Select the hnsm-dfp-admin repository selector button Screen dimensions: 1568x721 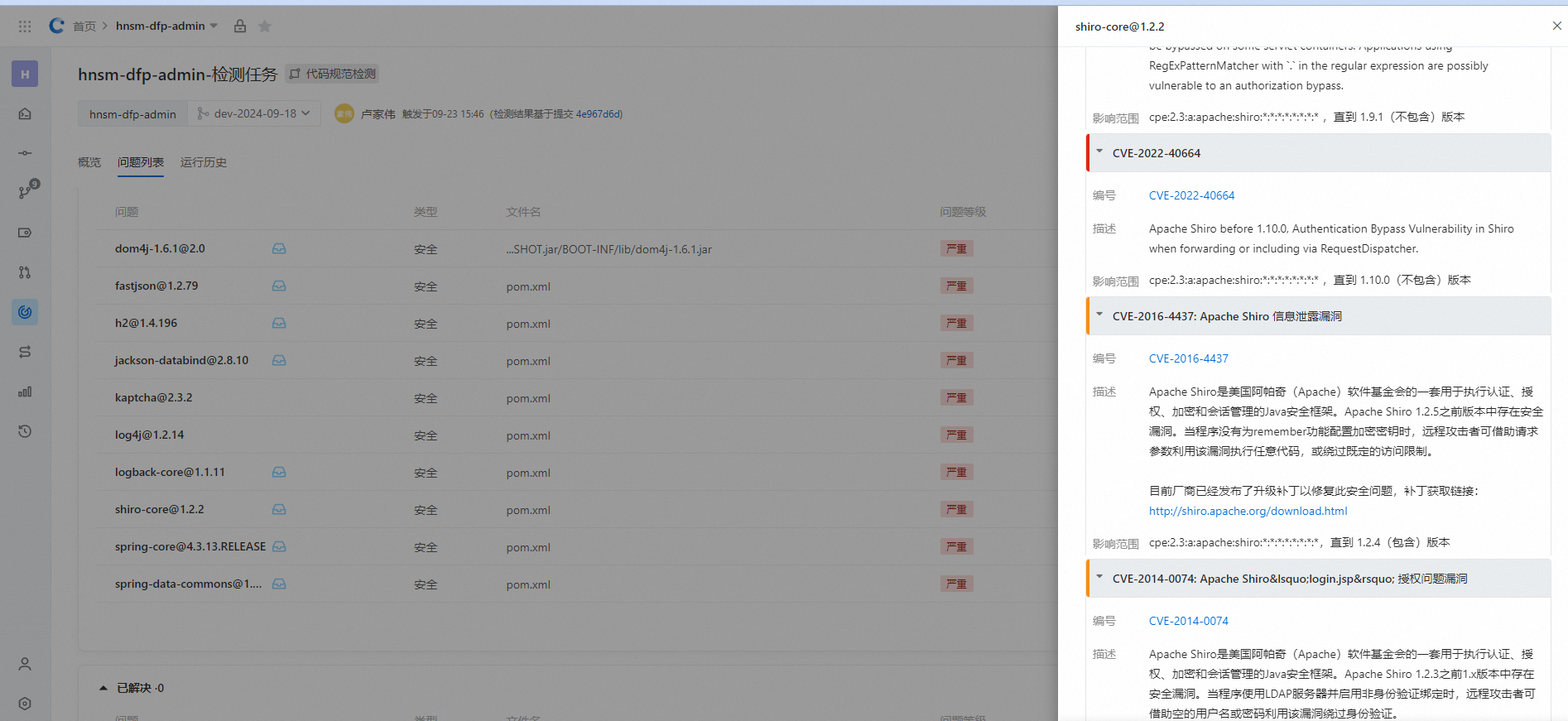tap(132, 113)
